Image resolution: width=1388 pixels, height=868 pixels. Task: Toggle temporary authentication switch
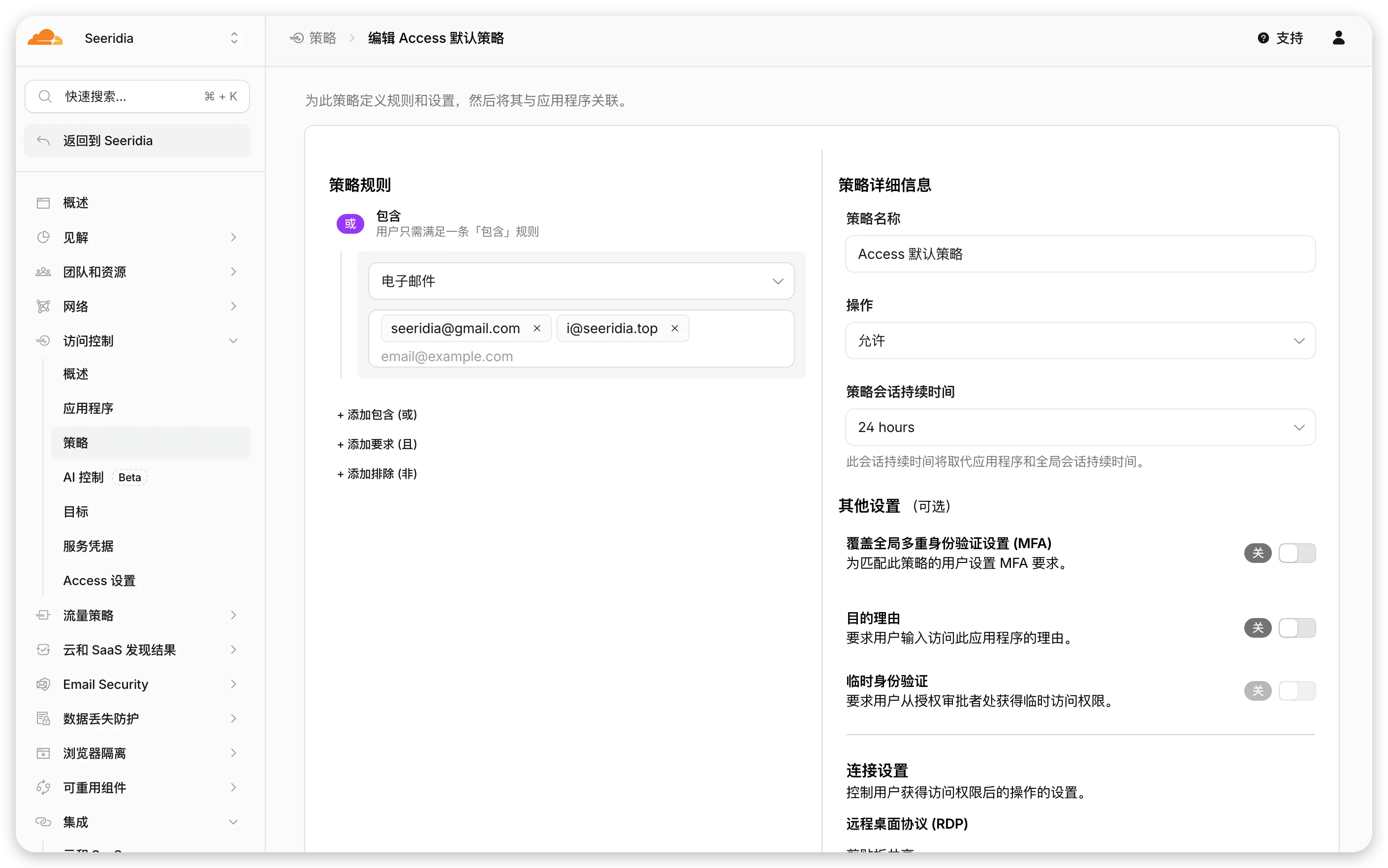point(1296,691)
